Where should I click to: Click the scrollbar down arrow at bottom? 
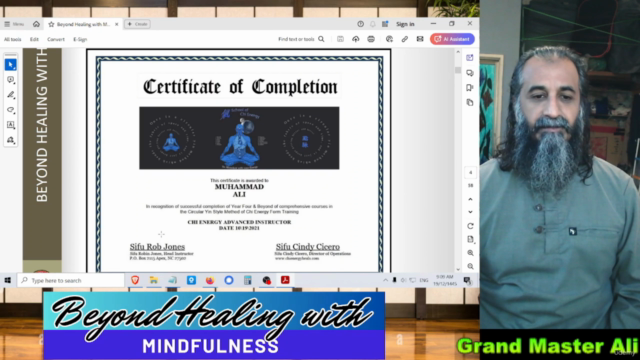click(x=458, y=269)
